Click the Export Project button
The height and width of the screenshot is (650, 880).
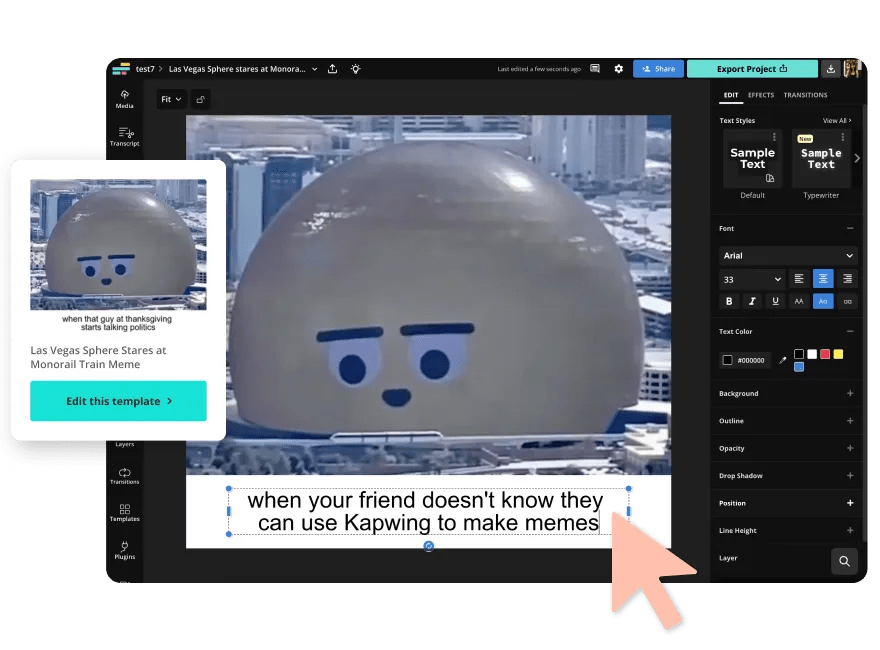[752, 69]
